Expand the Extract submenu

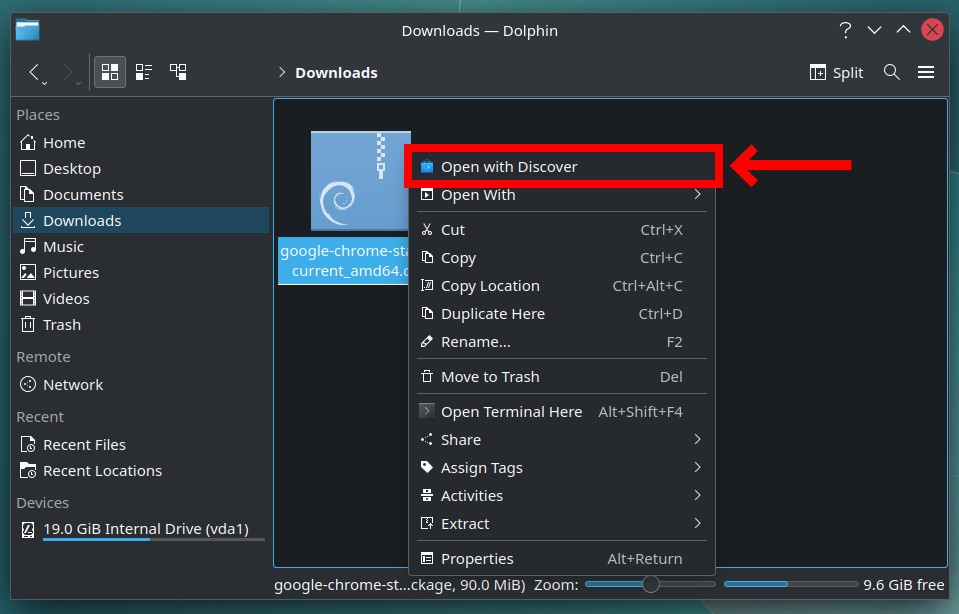pos(561,523)
